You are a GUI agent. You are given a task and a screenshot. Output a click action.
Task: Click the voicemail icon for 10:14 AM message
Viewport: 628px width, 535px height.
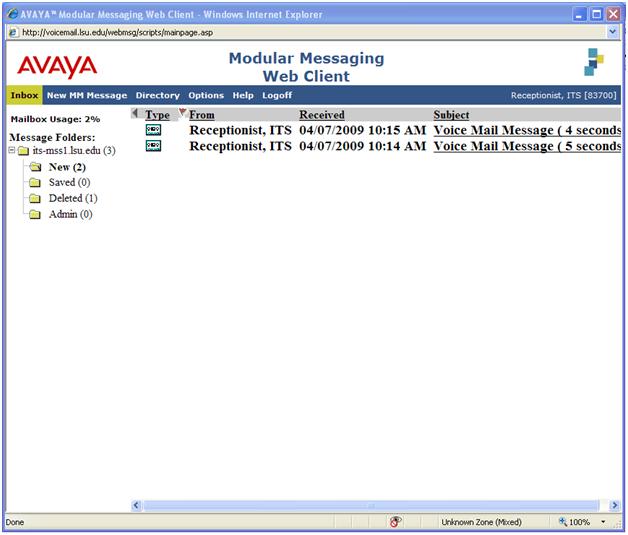click(x=153, y=146)
